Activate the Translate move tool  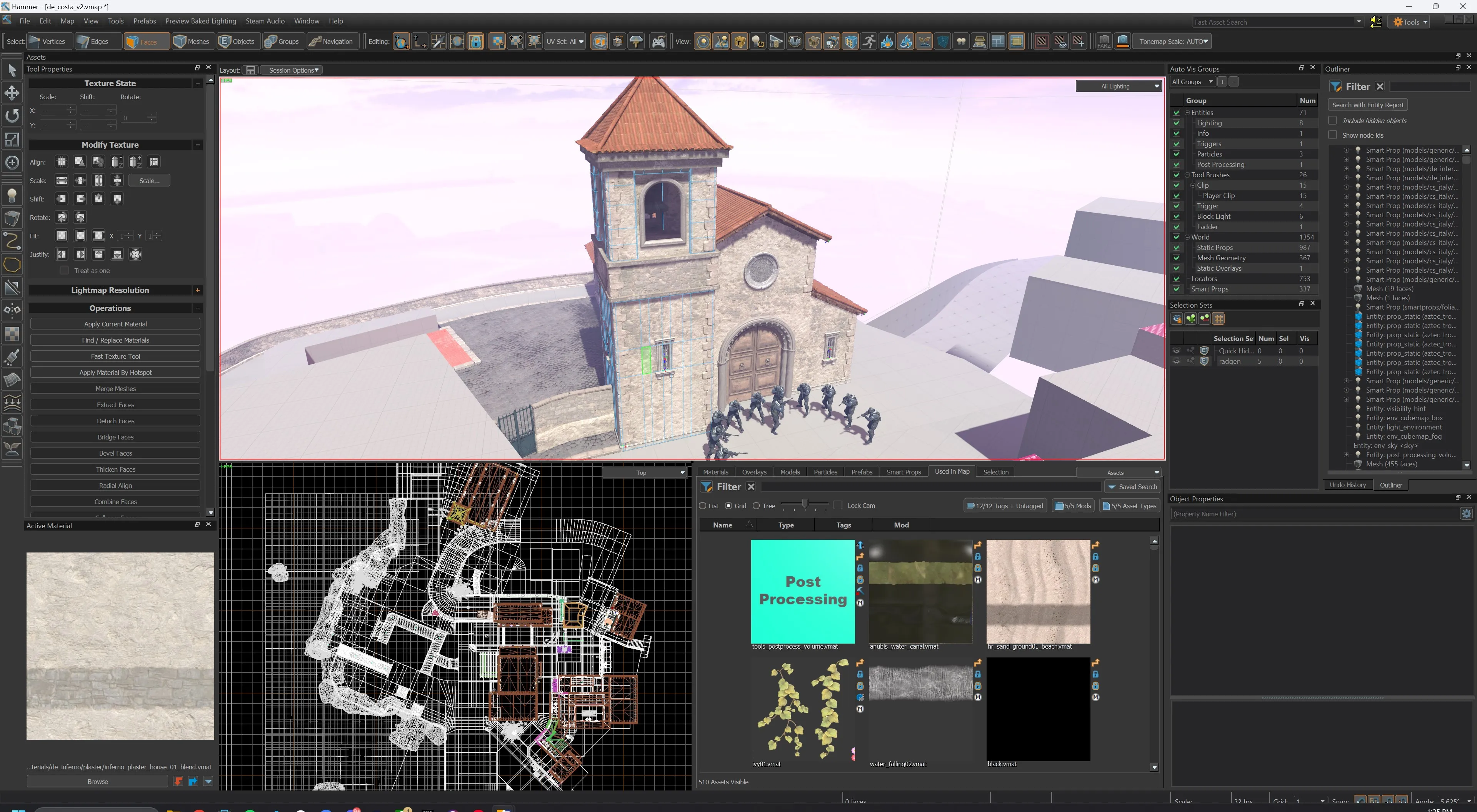click(x=12, y=93)
